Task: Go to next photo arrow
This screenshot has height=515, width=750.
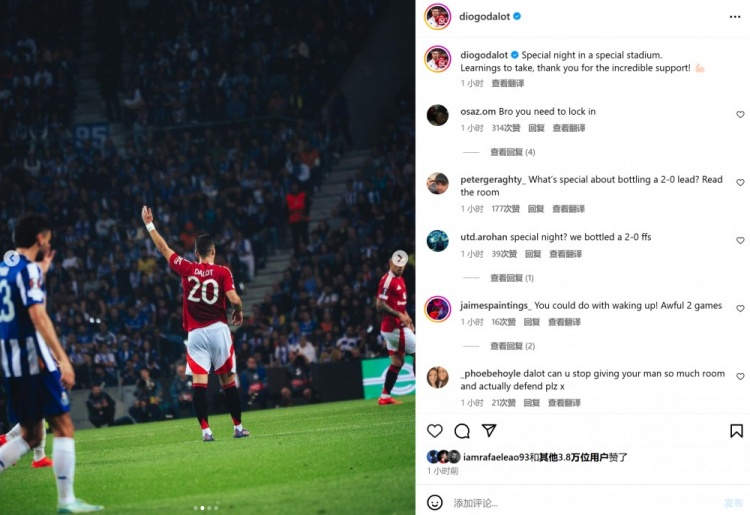Action: (400, 258)
